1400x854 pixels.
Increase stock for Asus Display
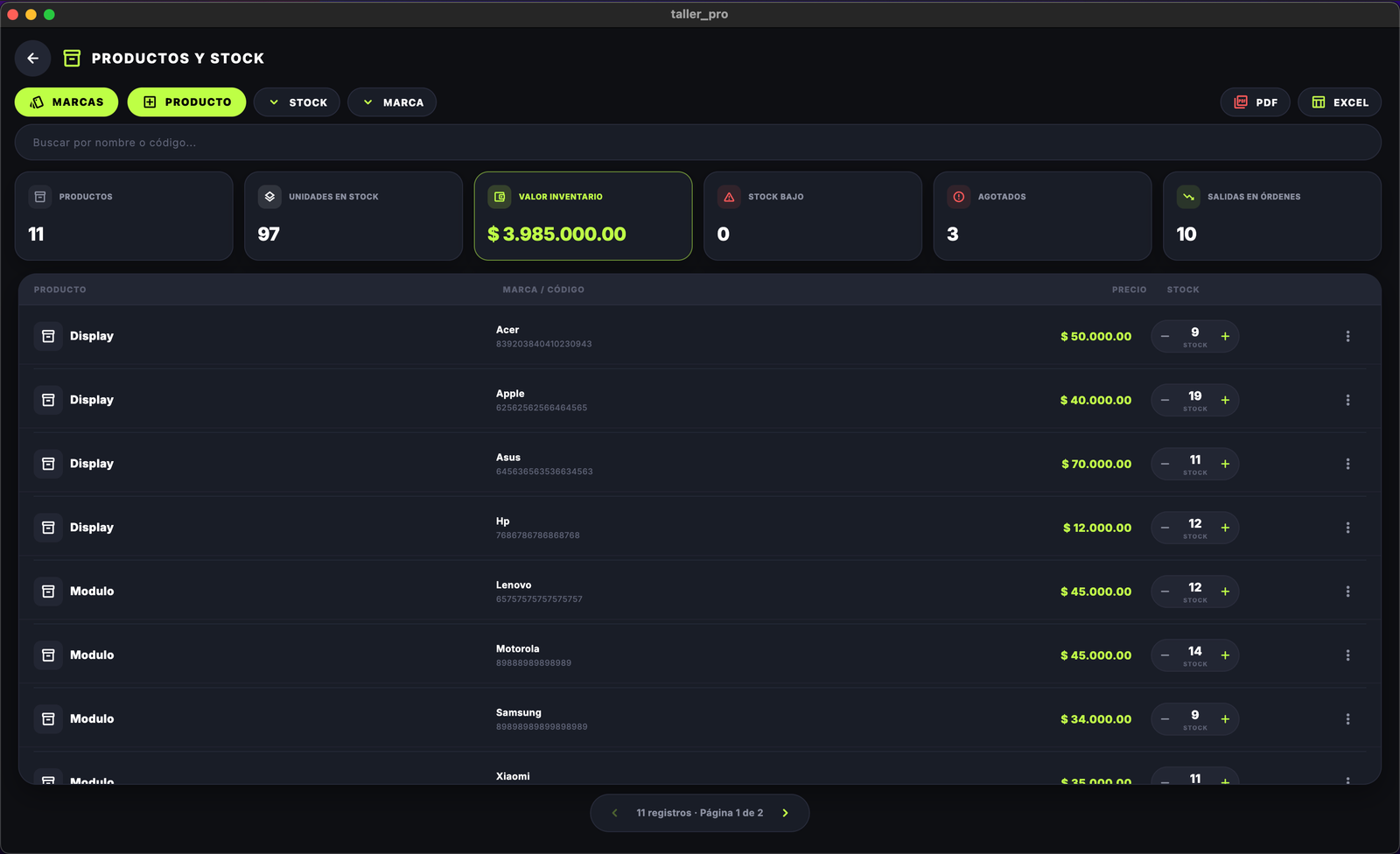click(x=1225, y=465)
